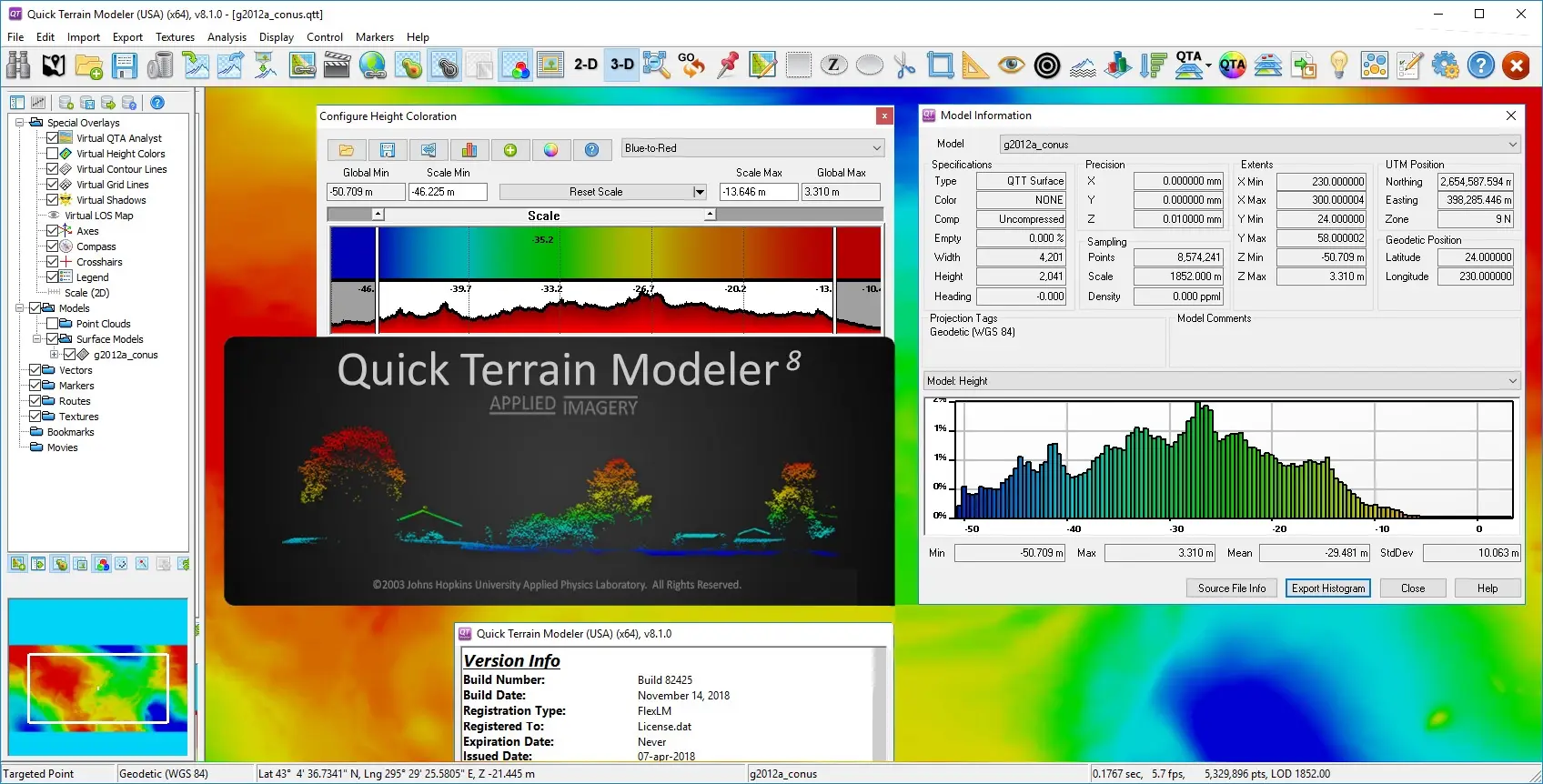The height and width of the screenshot is (784, 1543).
Task: Click the black clapperboard movie icon
Action: click(338, 65)
